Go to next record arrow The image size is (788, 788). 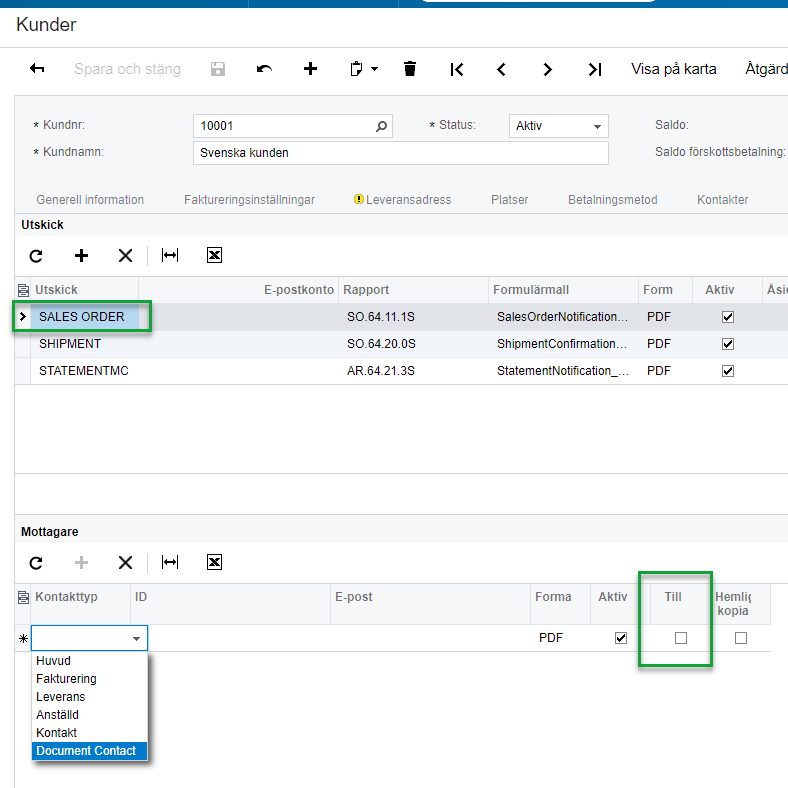(x=547, y=69)
